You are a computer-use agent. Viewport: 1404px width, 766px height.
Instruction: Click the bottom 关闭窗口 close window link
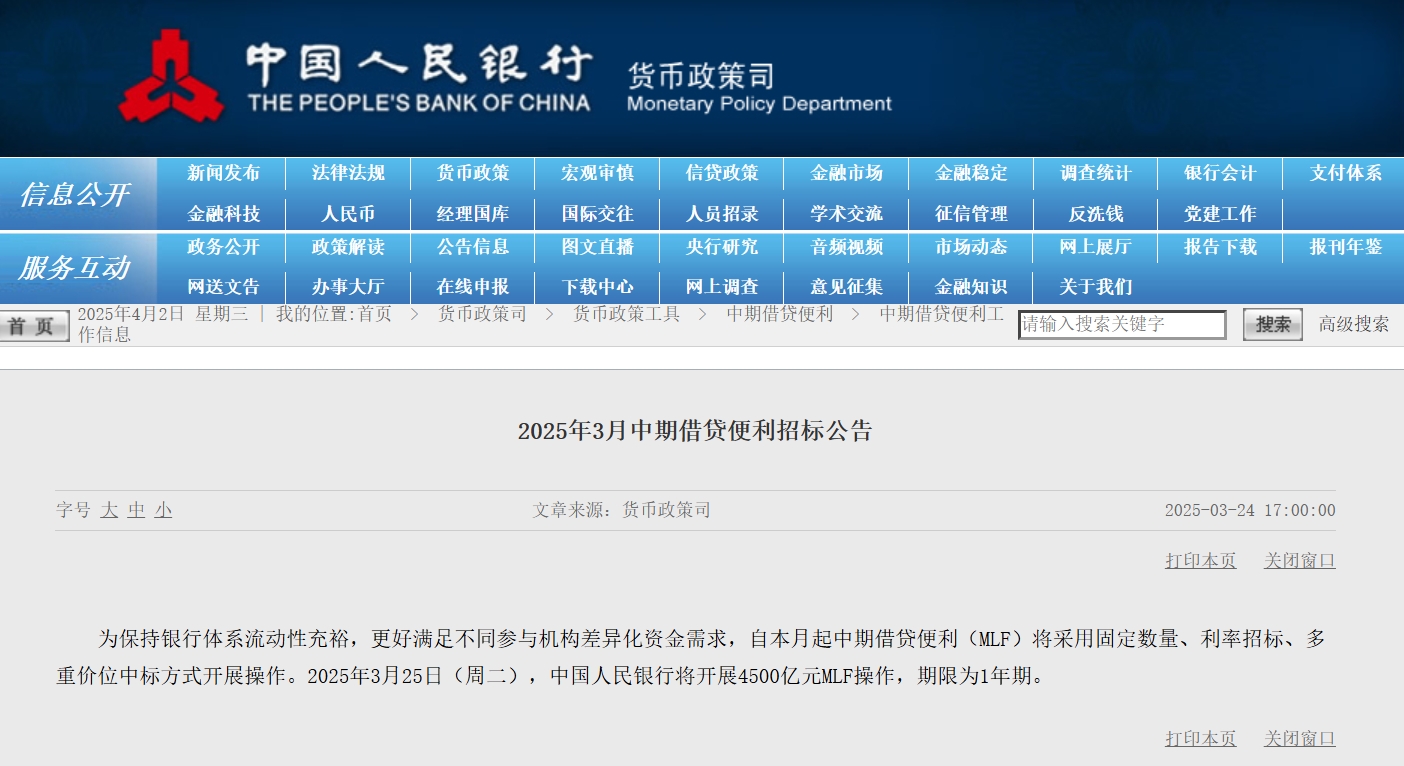coord(1299,739)
